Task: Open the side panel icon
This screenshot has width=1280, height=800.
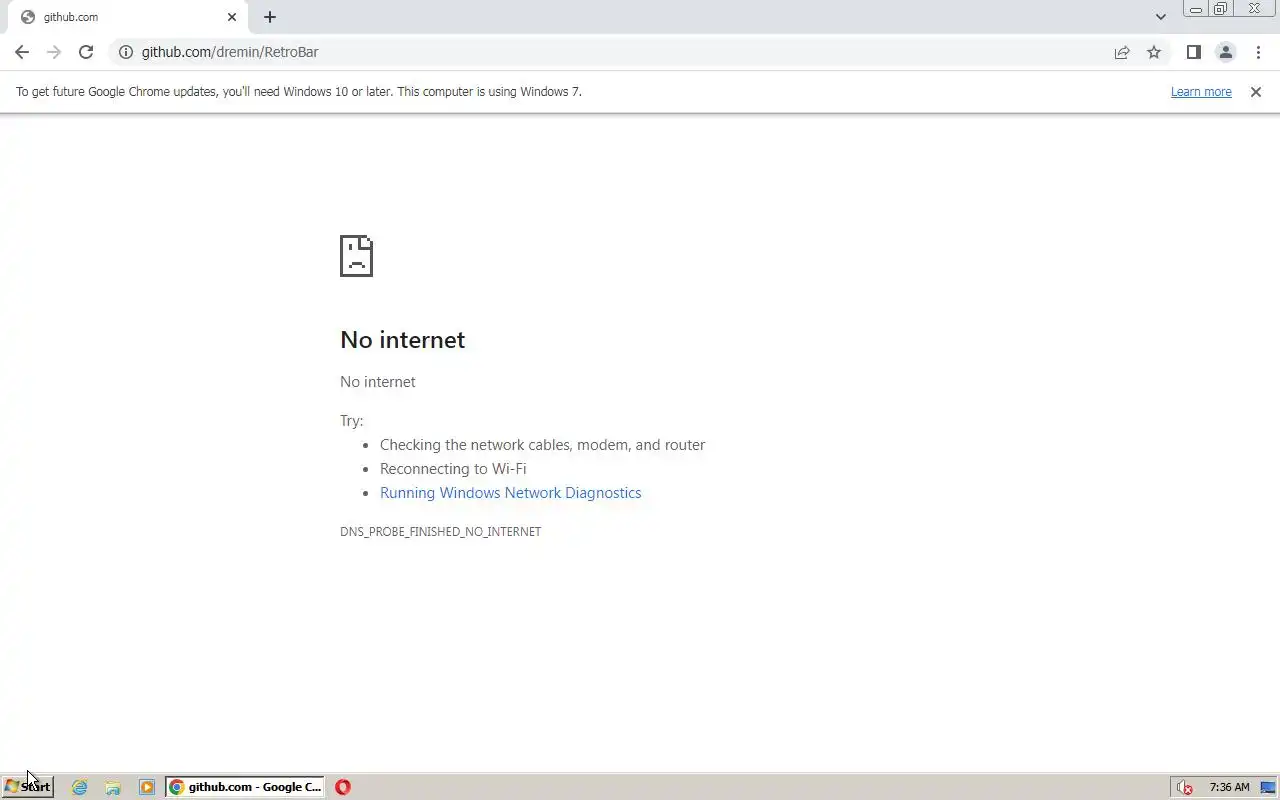Action: coord(1193,52)
